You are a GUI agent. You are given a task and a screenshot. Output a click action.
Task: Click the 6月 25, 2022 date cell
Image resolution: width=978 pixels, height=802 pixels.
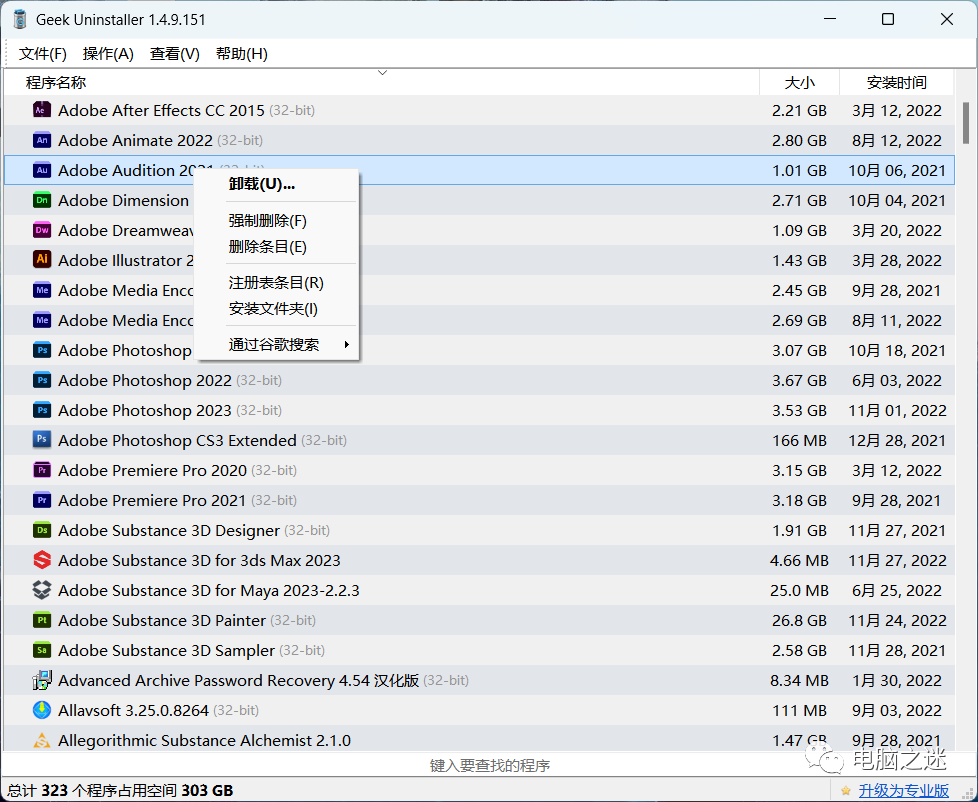(897, 590)
